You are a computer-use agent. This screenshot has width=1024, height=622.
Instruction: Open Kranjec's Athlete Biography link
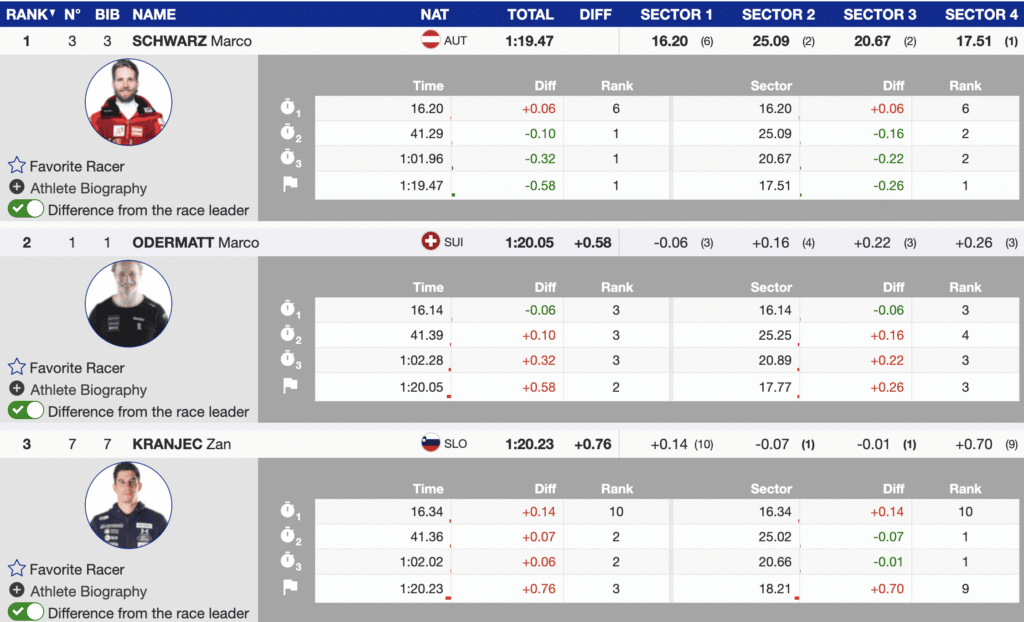[x=88, y=591]
